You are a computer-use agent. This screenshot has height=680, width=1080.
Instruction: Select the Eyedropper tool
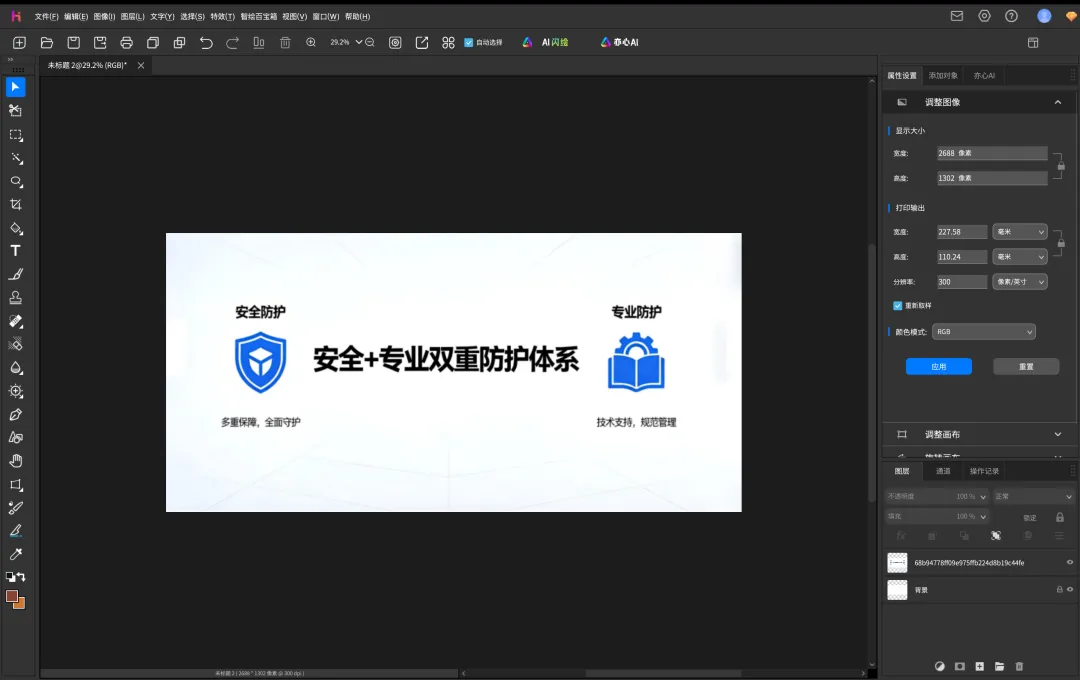16,554
